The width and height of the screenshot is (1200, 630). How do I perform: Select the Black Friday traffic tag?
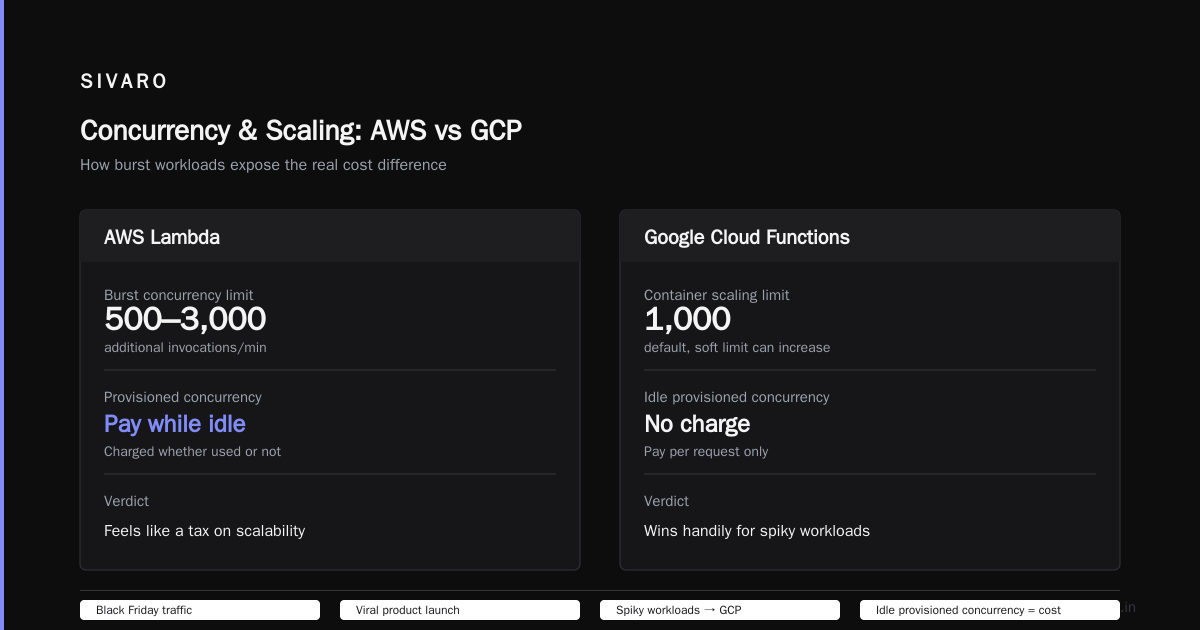[200, 610]
